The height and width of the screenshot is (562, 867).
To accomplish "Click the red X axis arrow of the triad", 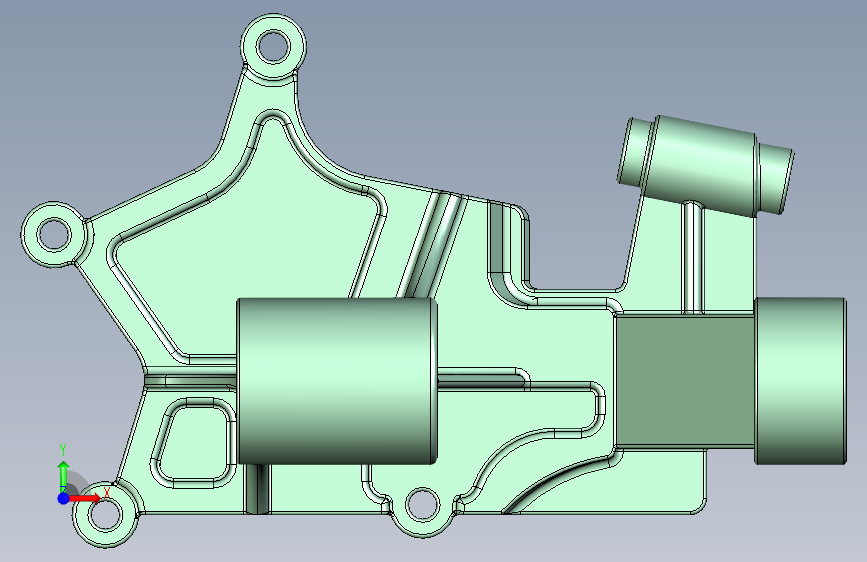I will [85, 498].
